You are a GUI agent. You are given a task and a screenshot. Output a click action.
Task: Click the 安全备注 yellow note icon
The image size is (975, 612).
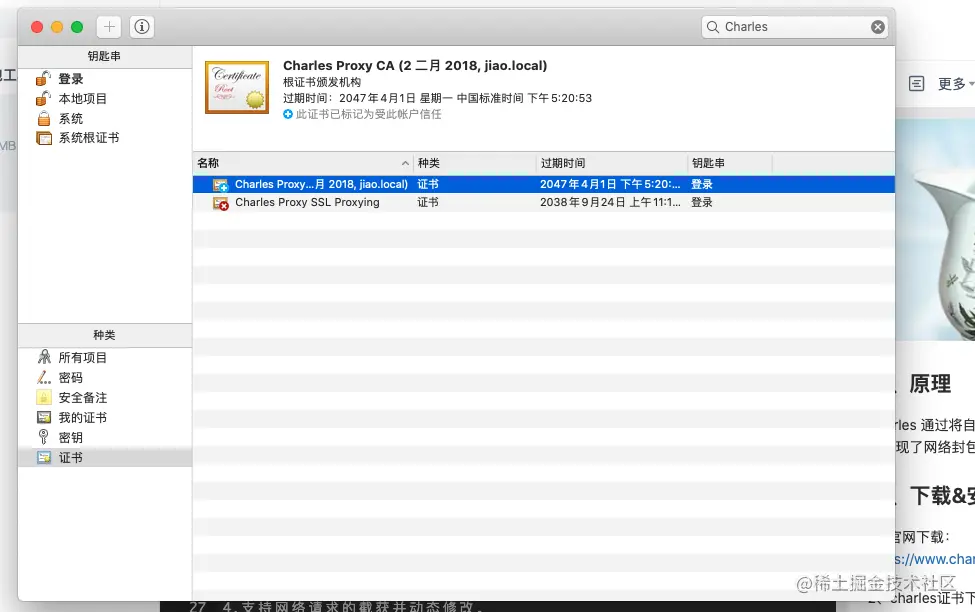pyautogui.click(x=44, y=397)
